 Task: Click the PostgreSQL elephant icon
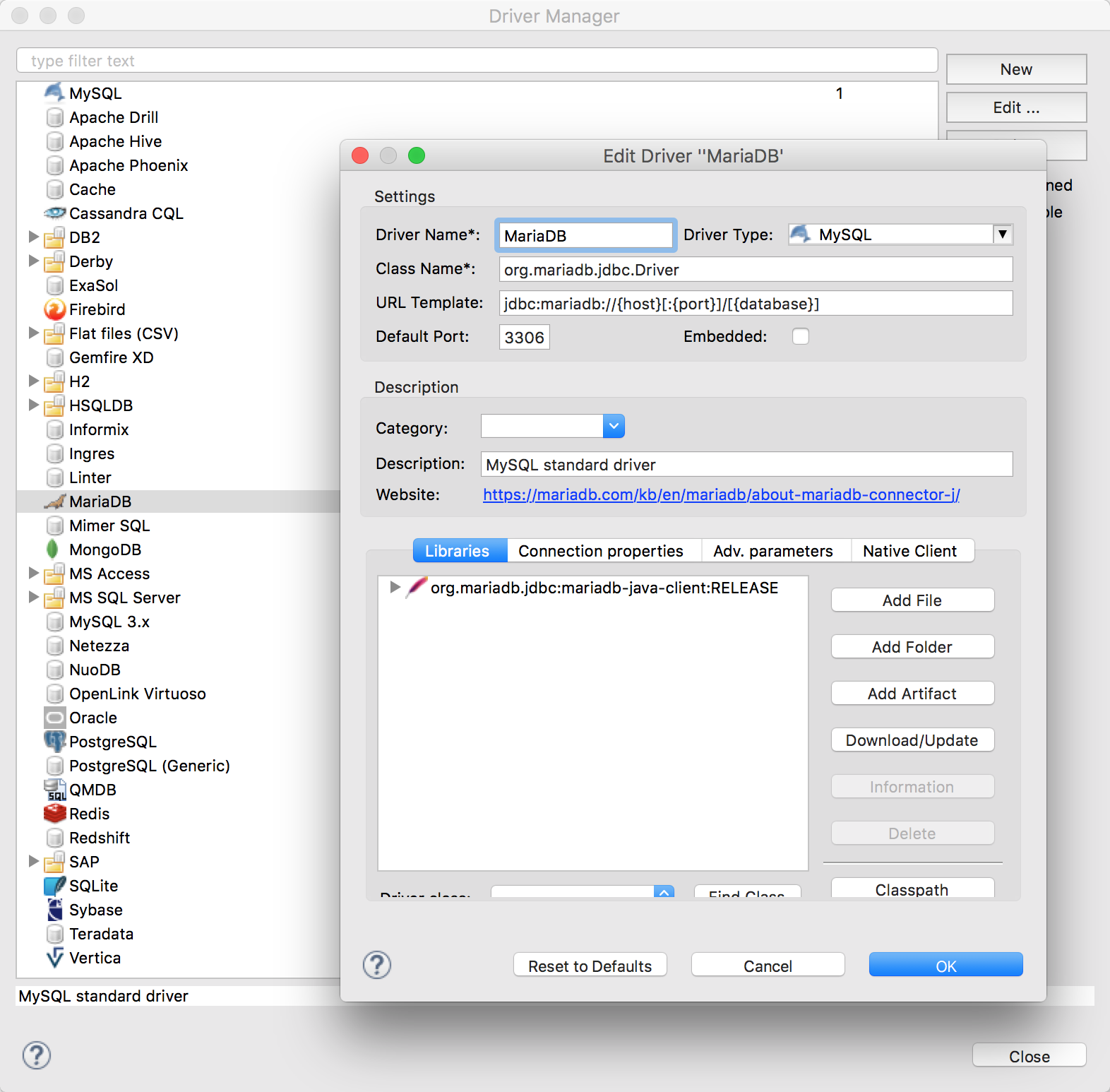tap(54, 742)
